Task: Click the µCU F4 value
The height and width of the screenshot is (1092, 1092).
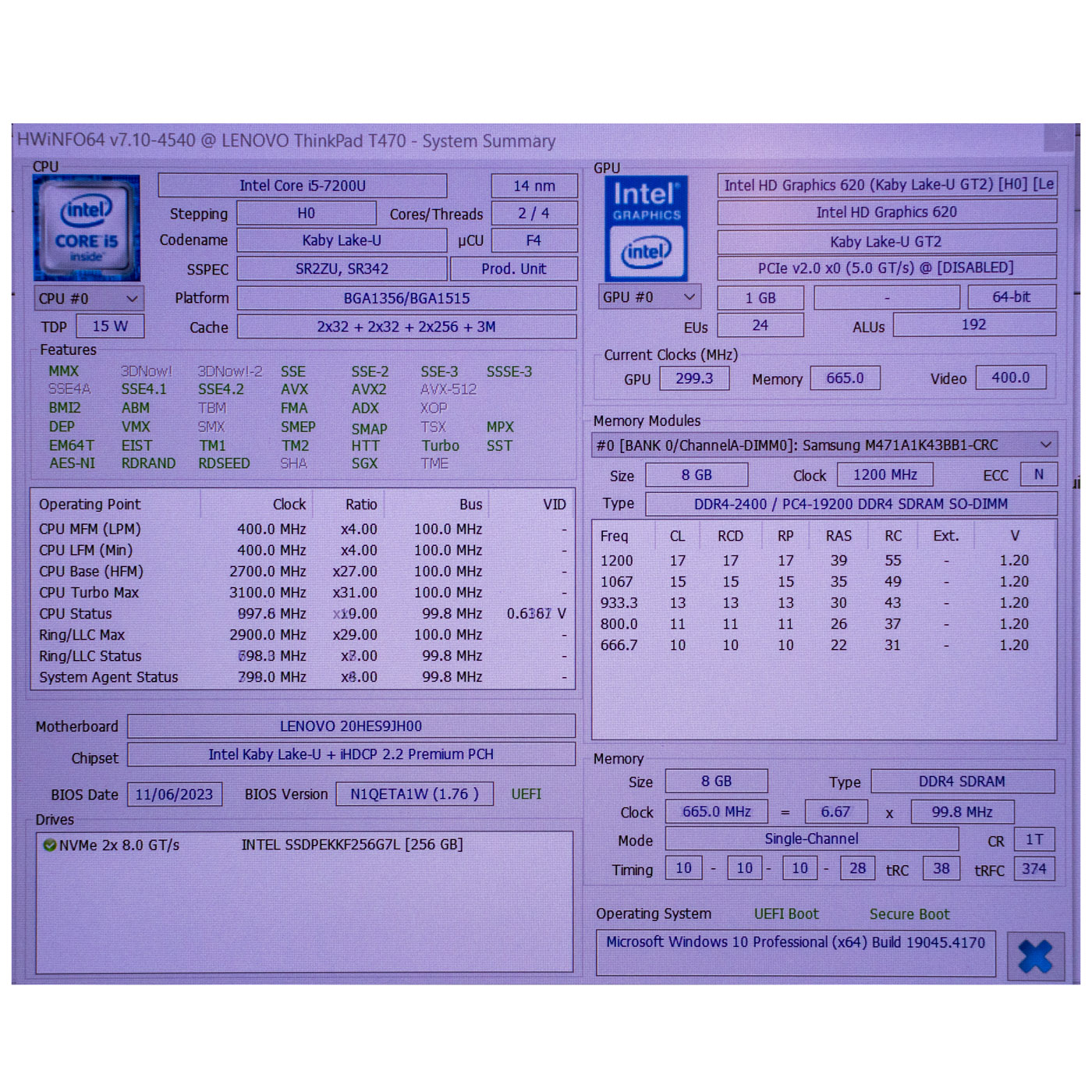Action: [x=534, y=240]
